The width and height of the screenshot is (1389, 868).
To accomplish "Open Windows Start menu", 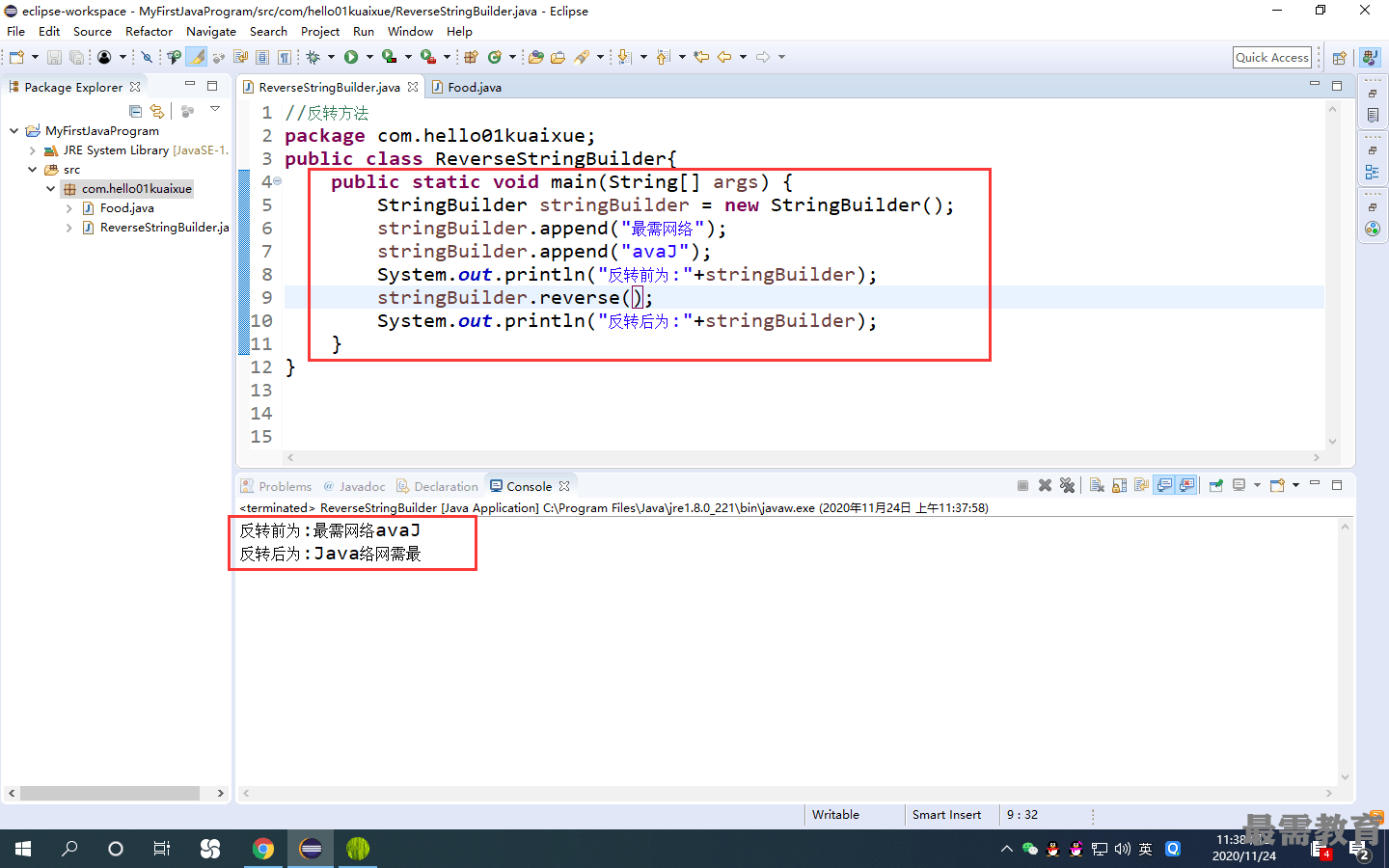I will click(23, 849).
